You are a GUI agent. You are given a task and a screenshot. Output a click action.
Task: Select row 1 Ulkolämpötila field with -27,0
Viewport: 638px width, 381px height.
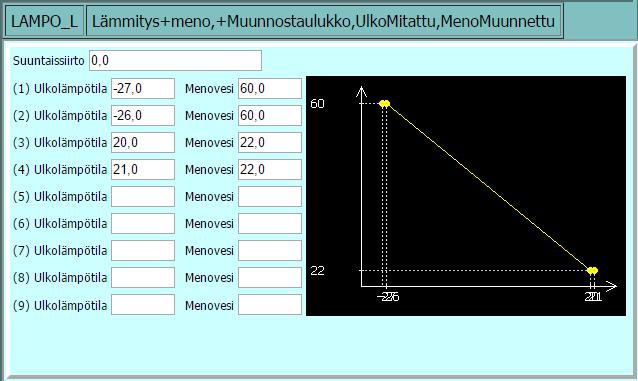(143, 88)
